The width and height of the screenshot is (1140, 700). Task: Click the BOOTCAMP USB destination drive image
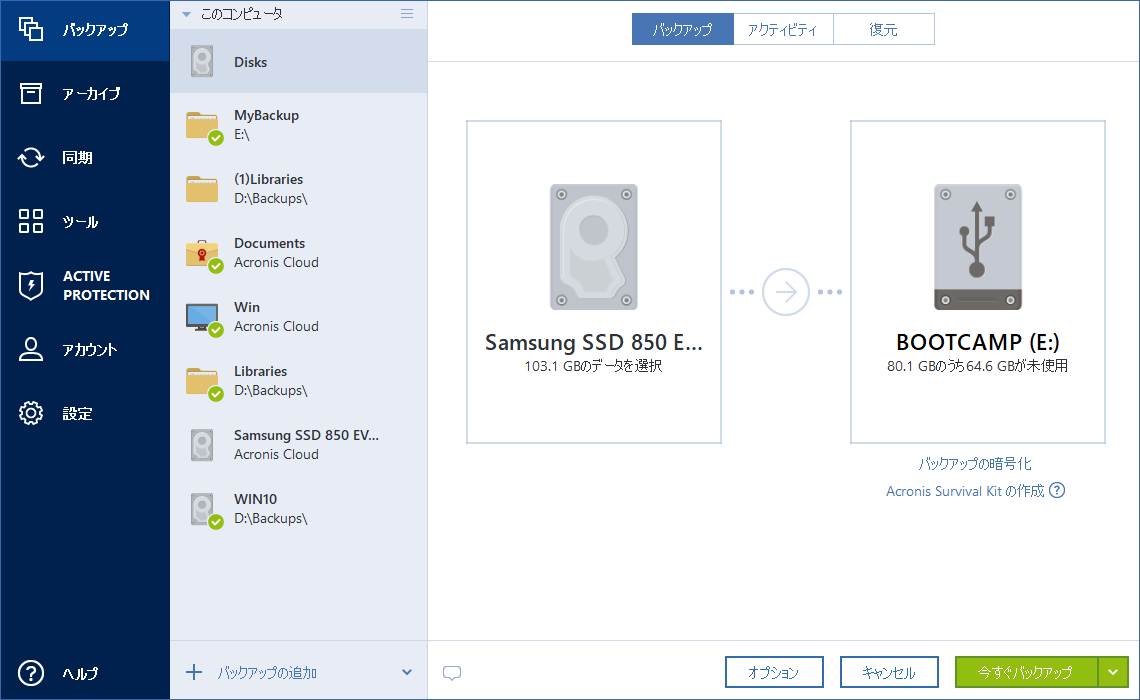click(978, 247)
